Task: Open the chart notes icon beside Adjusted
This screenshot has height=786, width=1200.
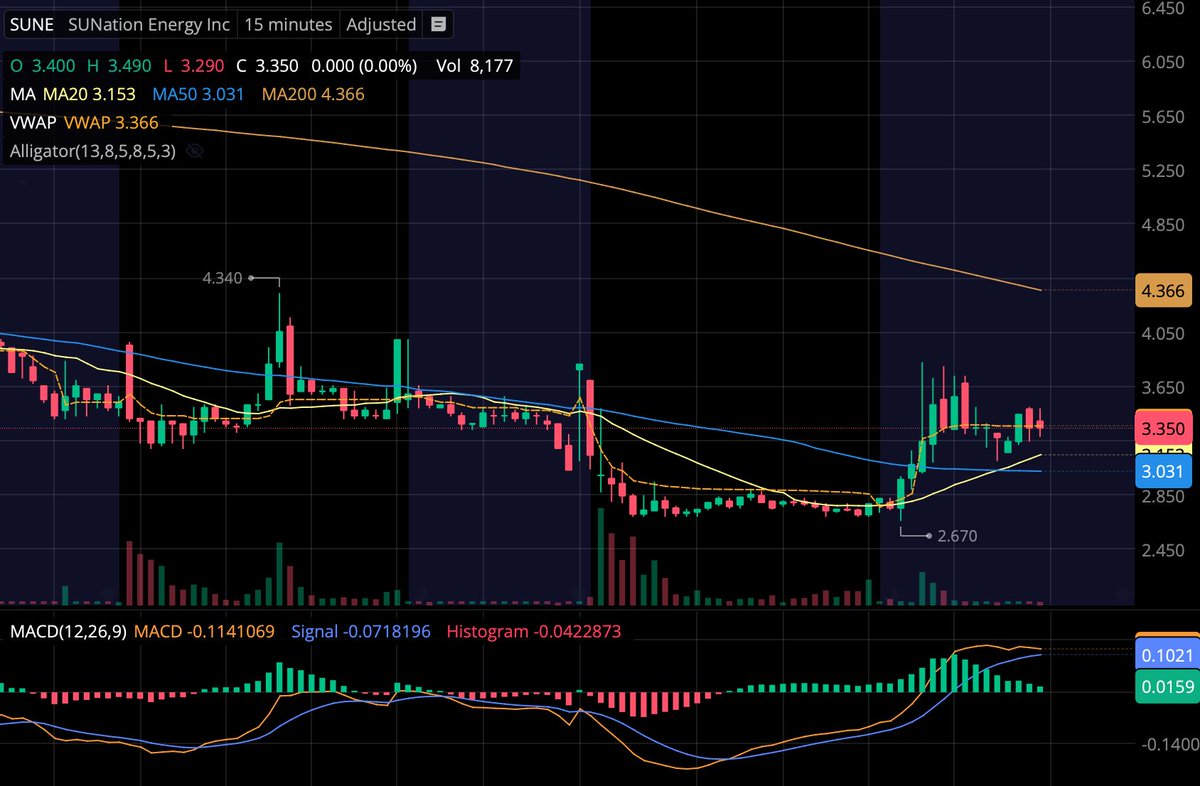Action: pos(437,24)
